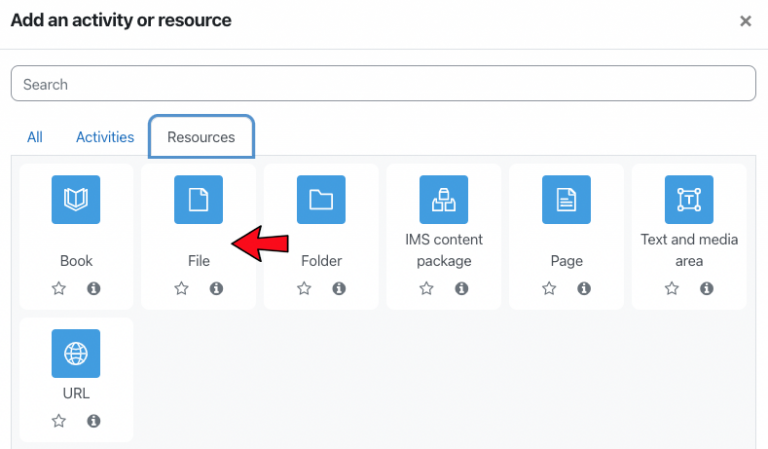Star Text and media area as favourite
This screenshot has width=768, height=449.
[x=672, y=288]
